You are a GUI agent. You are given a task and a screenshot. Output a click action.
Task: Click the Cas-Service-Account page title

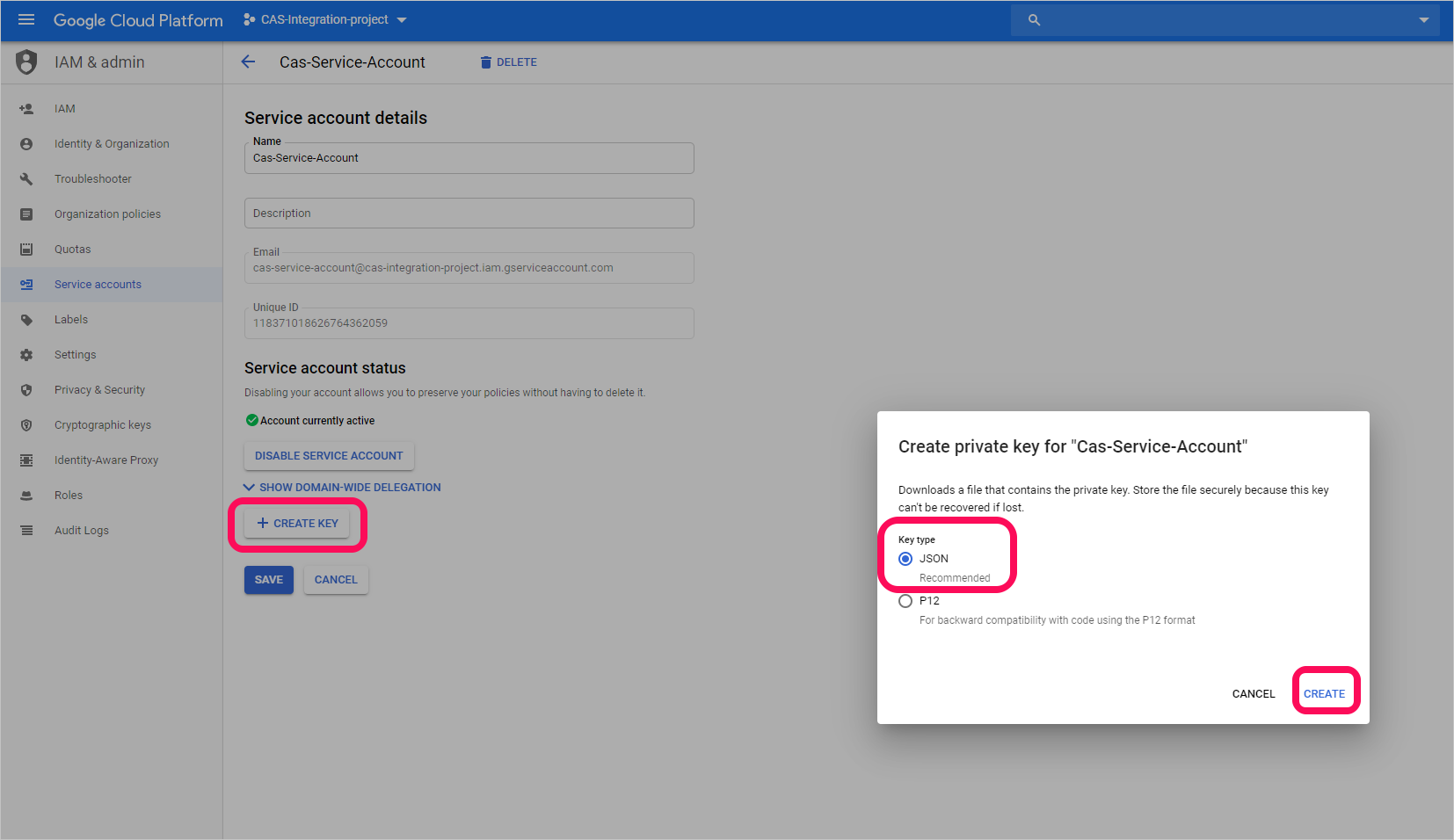[353, 62]
